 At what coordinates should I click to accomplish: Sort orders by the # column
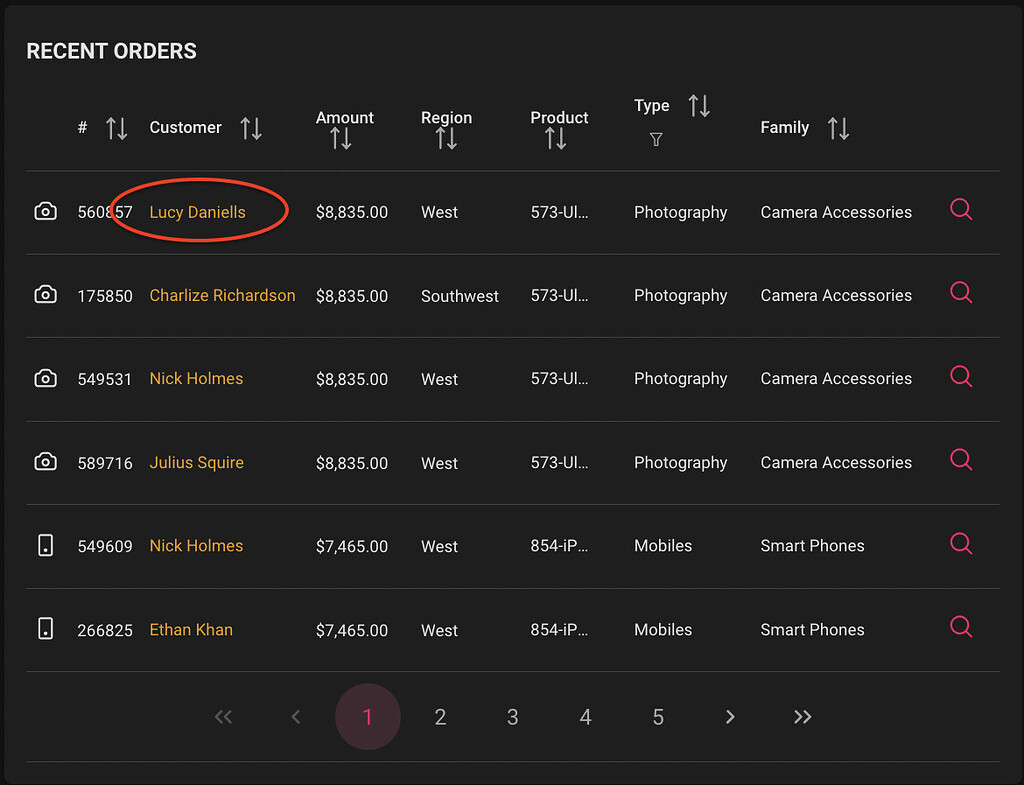point(117,128)
